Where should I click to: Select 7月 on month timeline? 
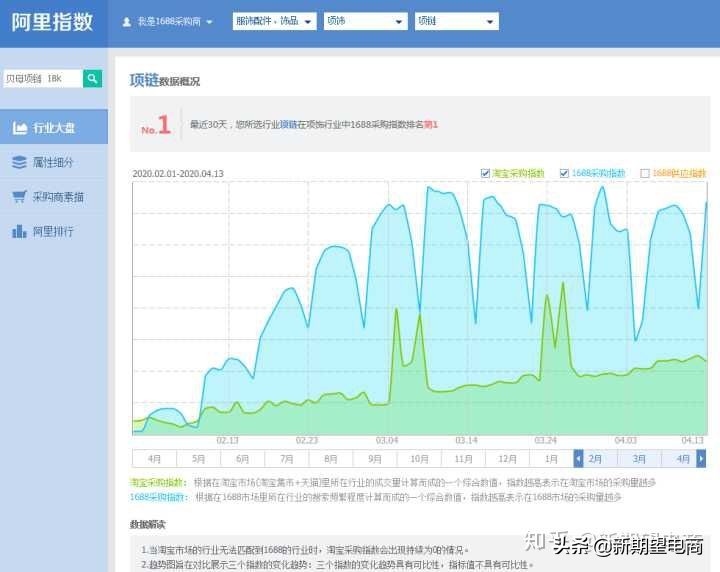(x=287, y=459)
